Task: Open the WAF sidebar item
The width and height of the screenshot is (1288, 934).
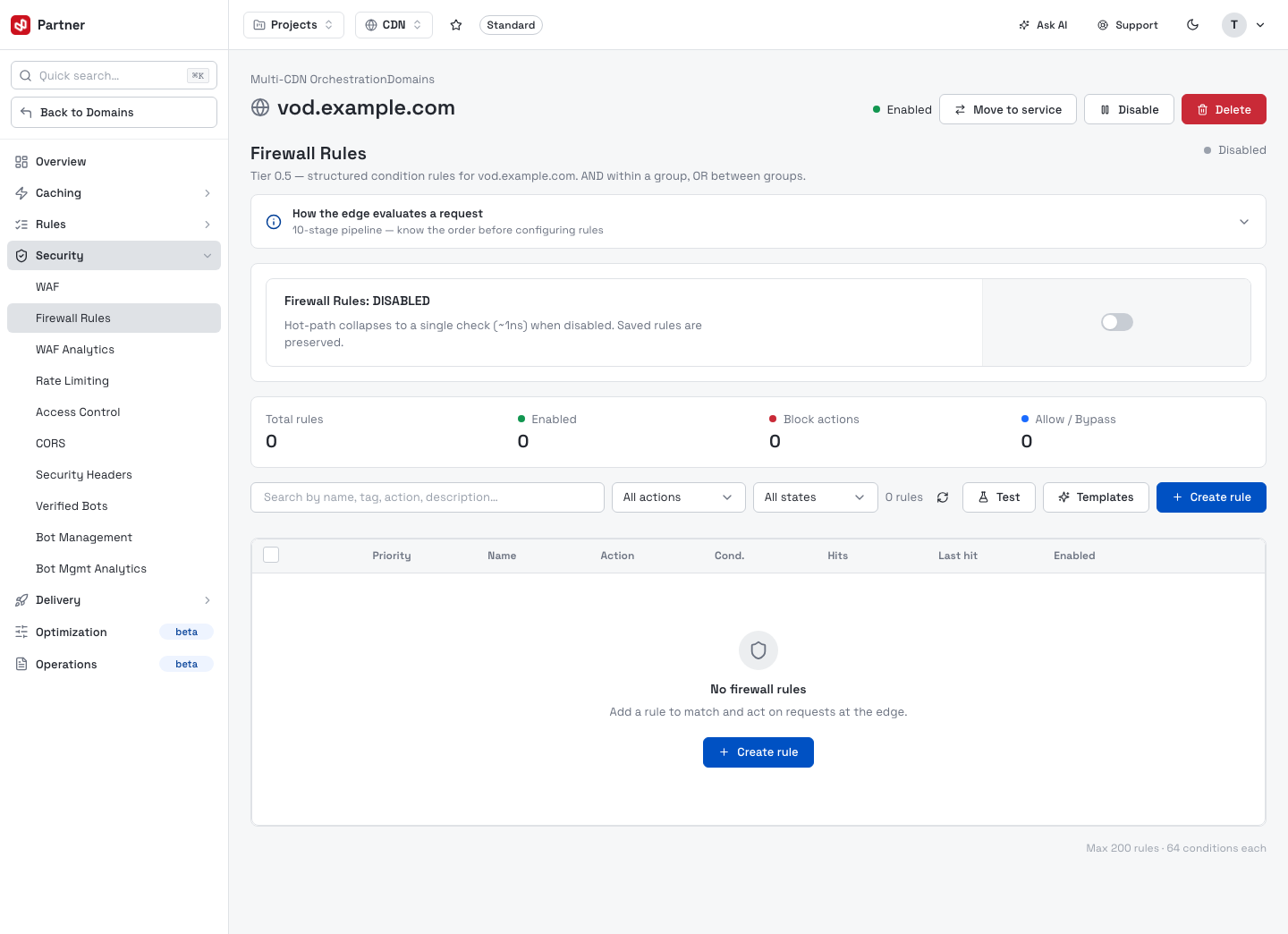Action: tap(114, 287)
